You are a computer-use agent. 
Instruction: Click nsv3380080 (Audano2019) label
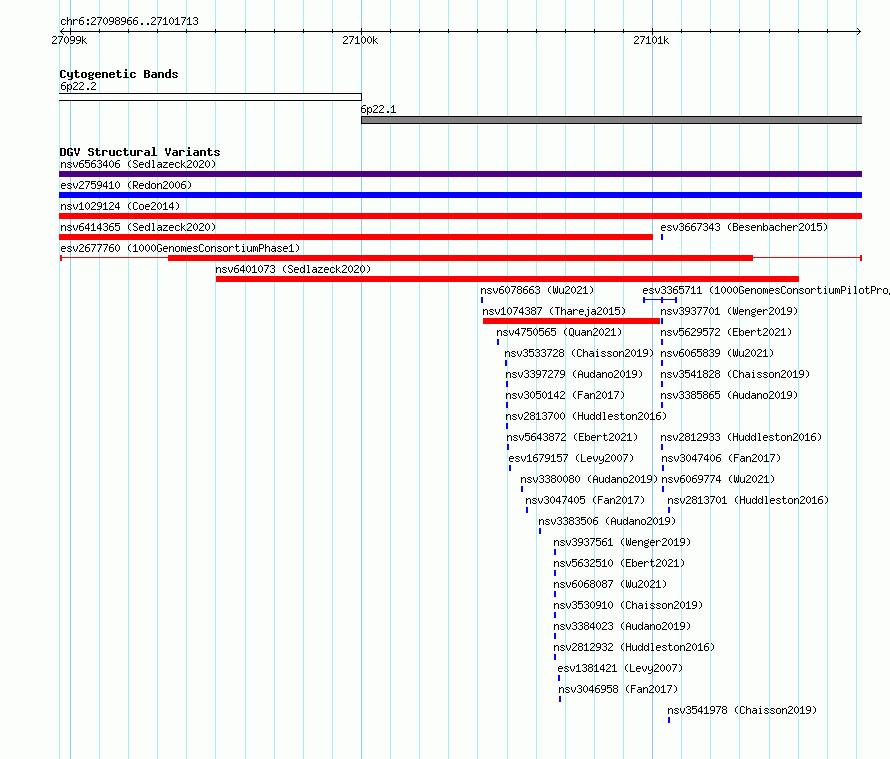(x=589, y=479)
